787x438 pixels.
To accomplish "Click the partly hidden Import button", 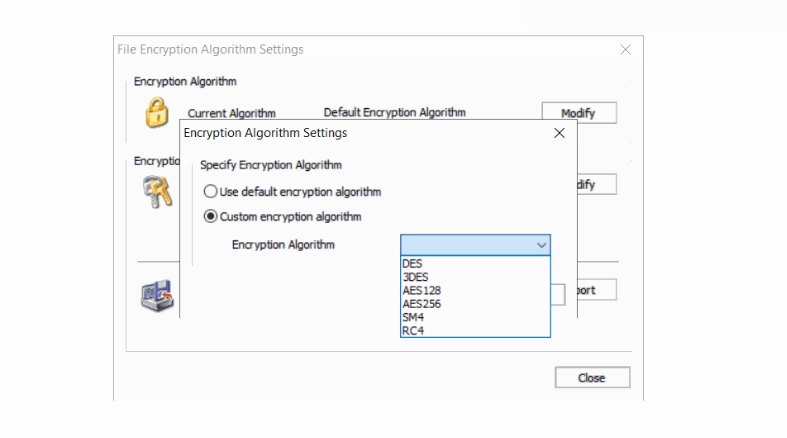I will click(597, 290).
